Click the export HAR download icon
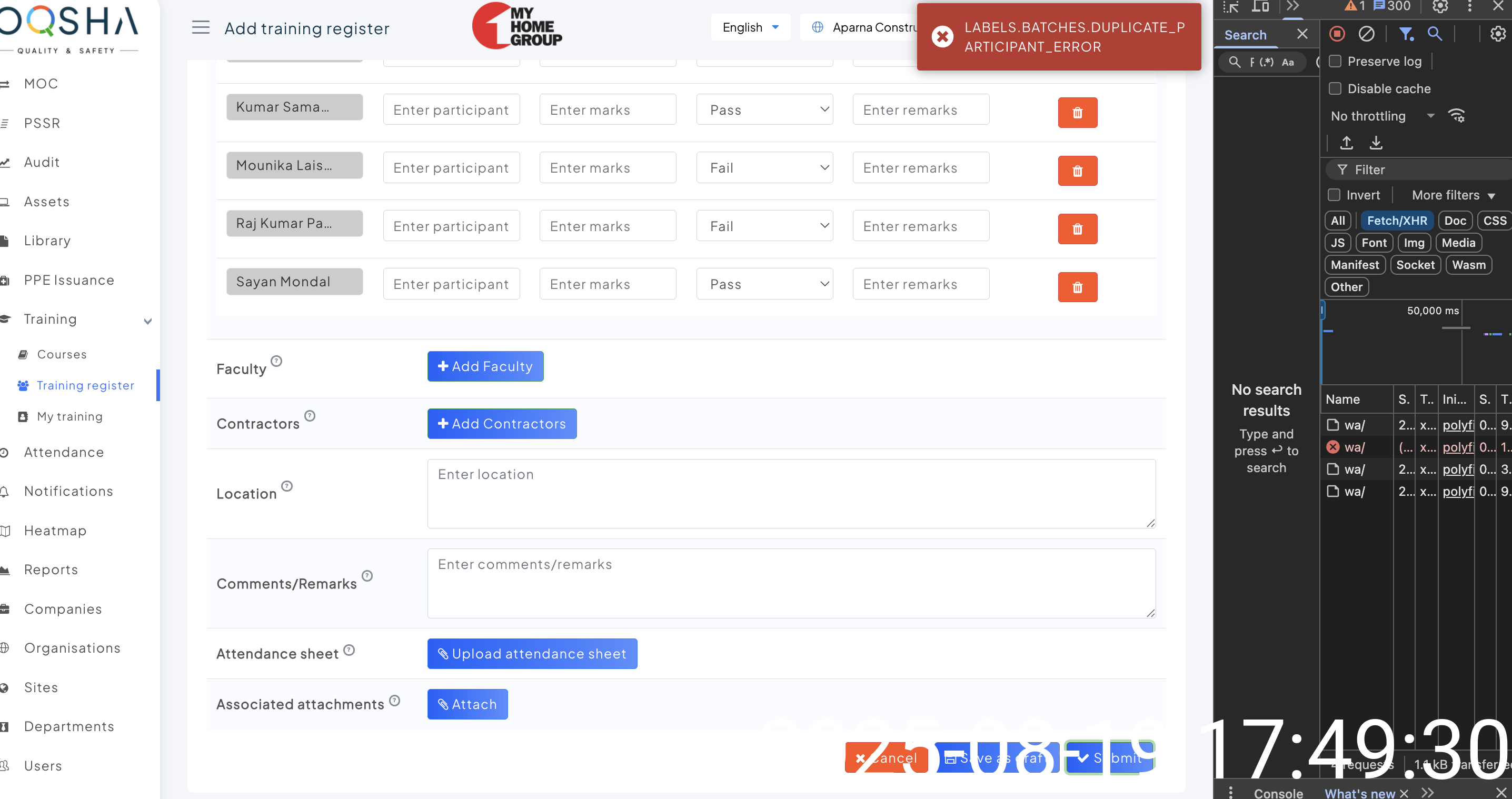The height and width of the screenshot is (799, 1512). [1376, 143]
